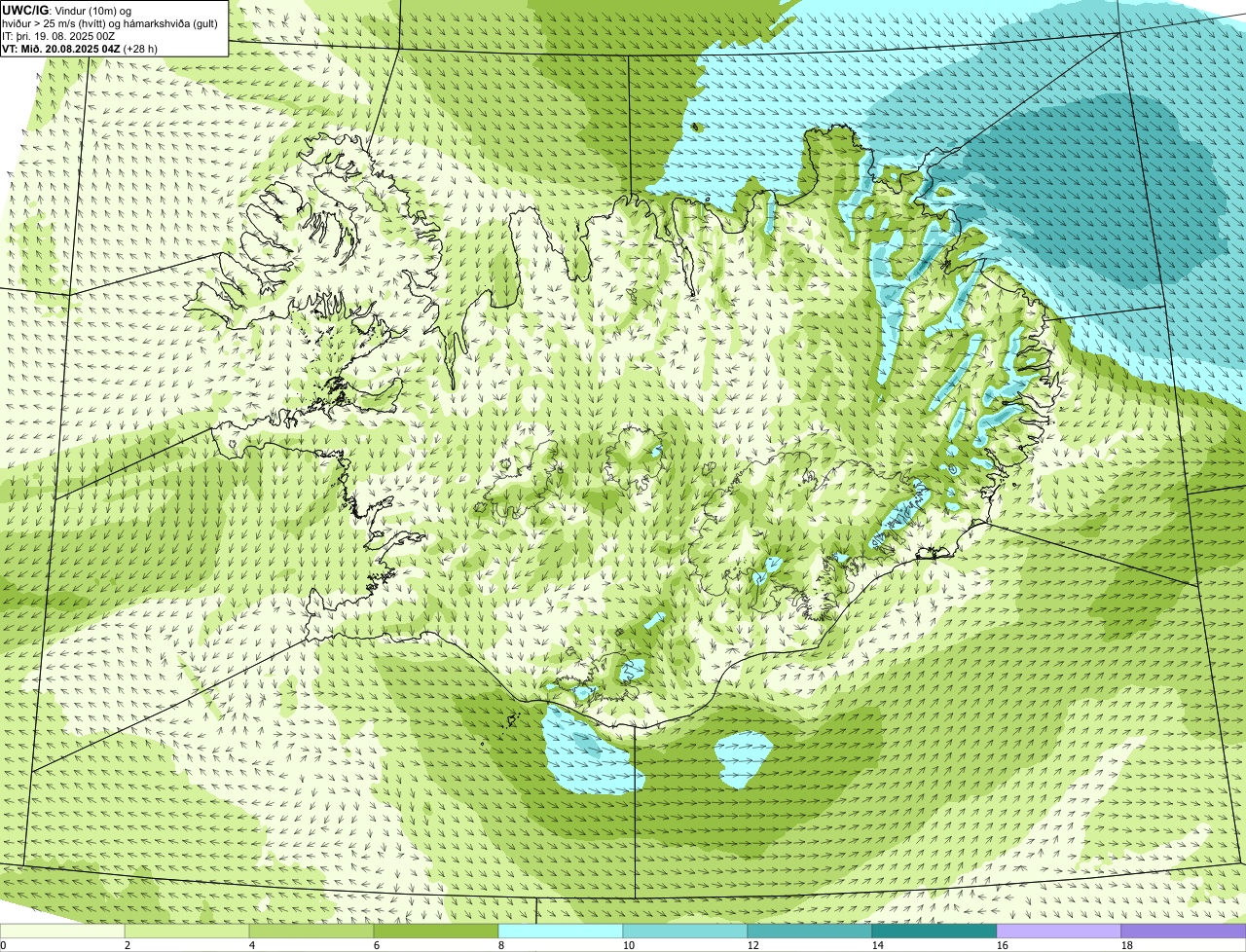The image size is (1246, 952).
Task: Click the 'UWC/IG: Vindur (10m) og' title line
Action: click(67, 11)
